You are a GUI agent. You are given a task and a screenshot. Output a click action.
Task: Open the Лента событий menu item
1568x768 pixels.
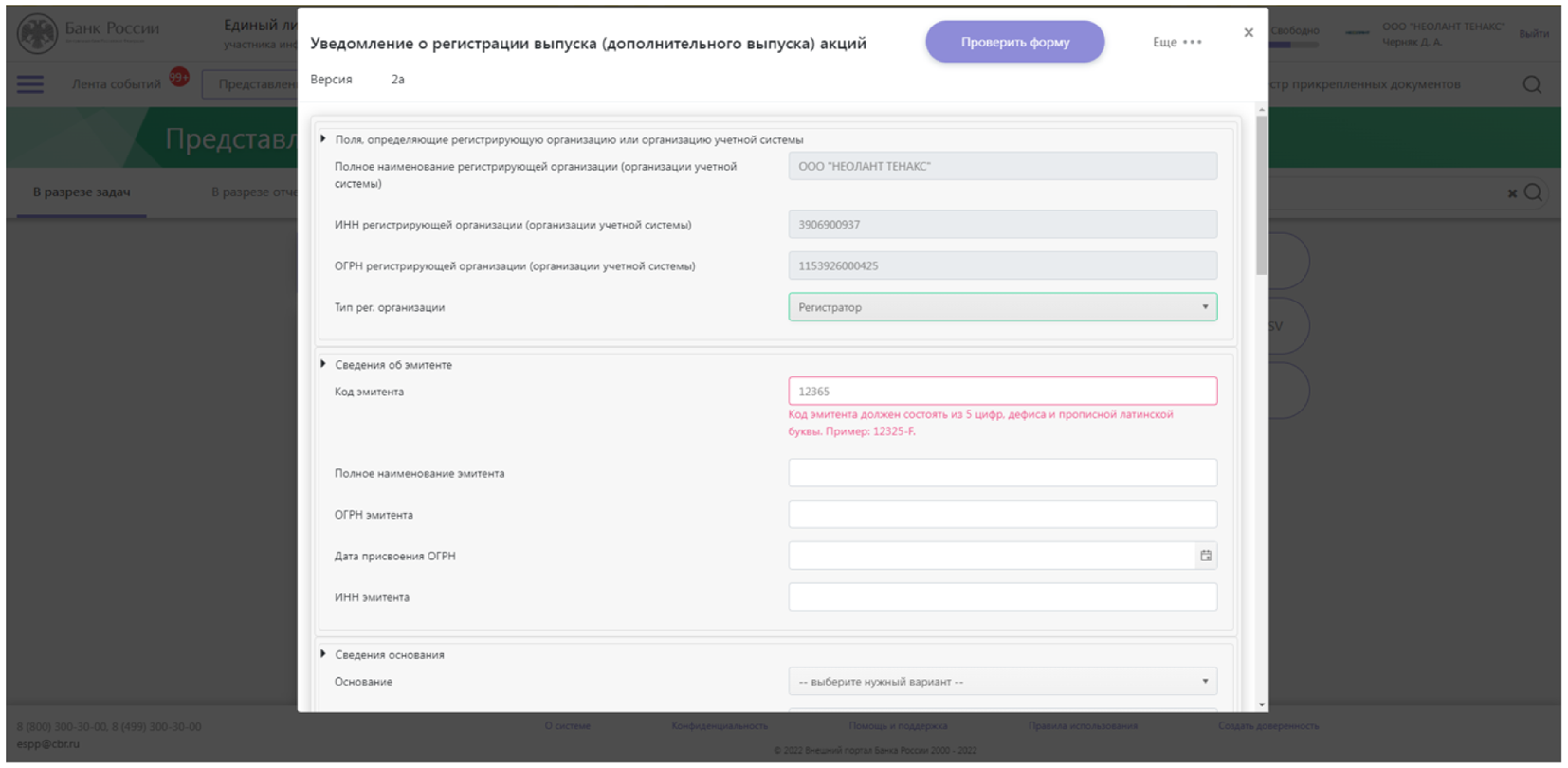coord(116,84)
